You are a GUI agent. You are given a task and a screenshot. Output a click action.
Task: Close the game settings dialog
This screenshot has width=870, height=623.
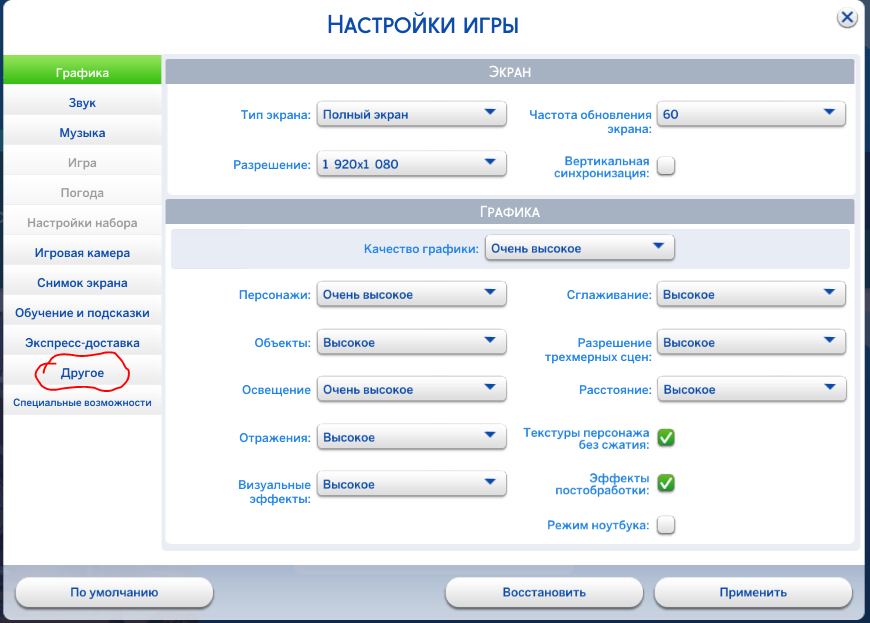point(847,18)
